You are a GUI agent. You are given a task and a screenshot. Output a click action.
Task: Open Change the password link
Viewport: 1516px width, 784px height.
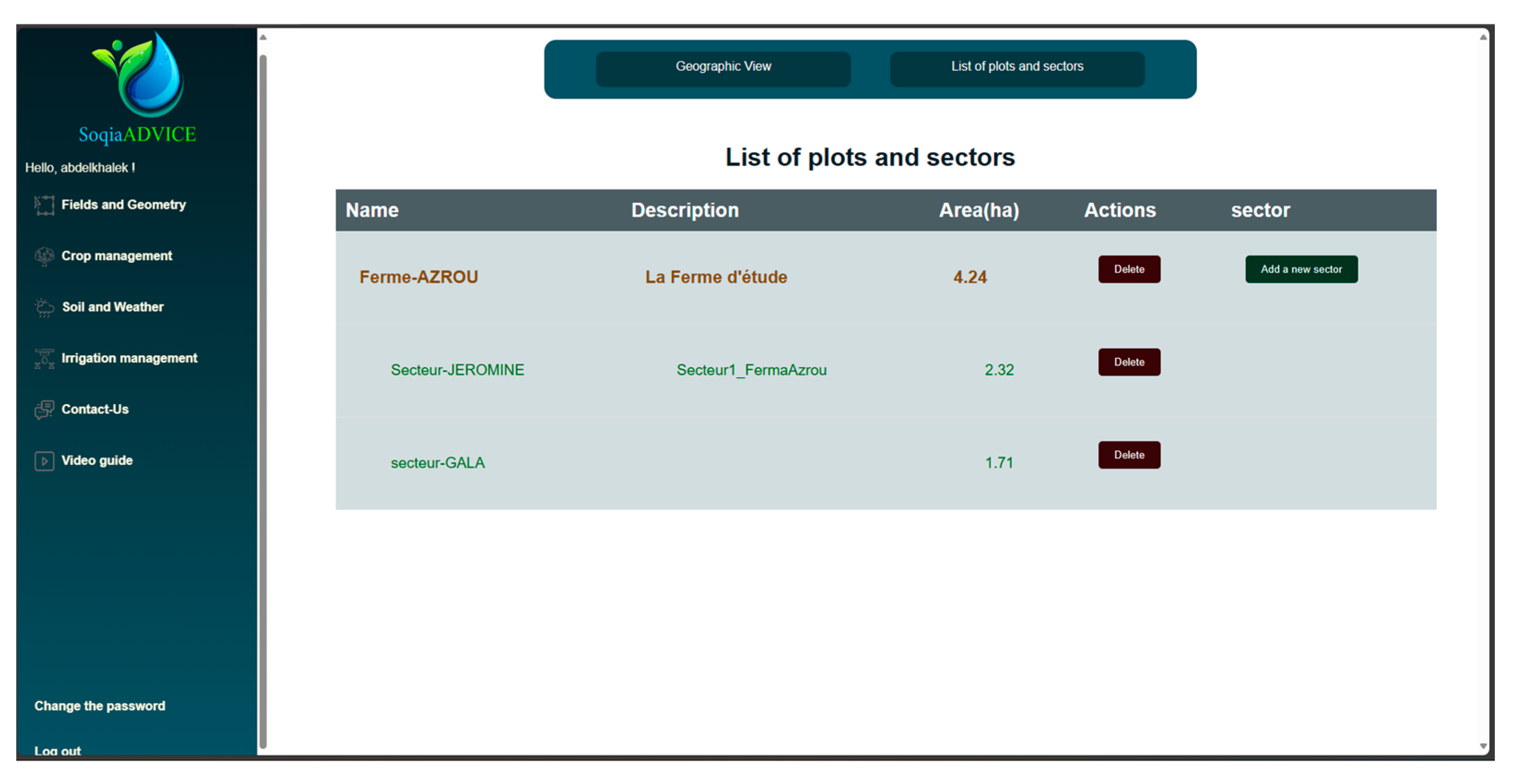[x=100, y=706]
